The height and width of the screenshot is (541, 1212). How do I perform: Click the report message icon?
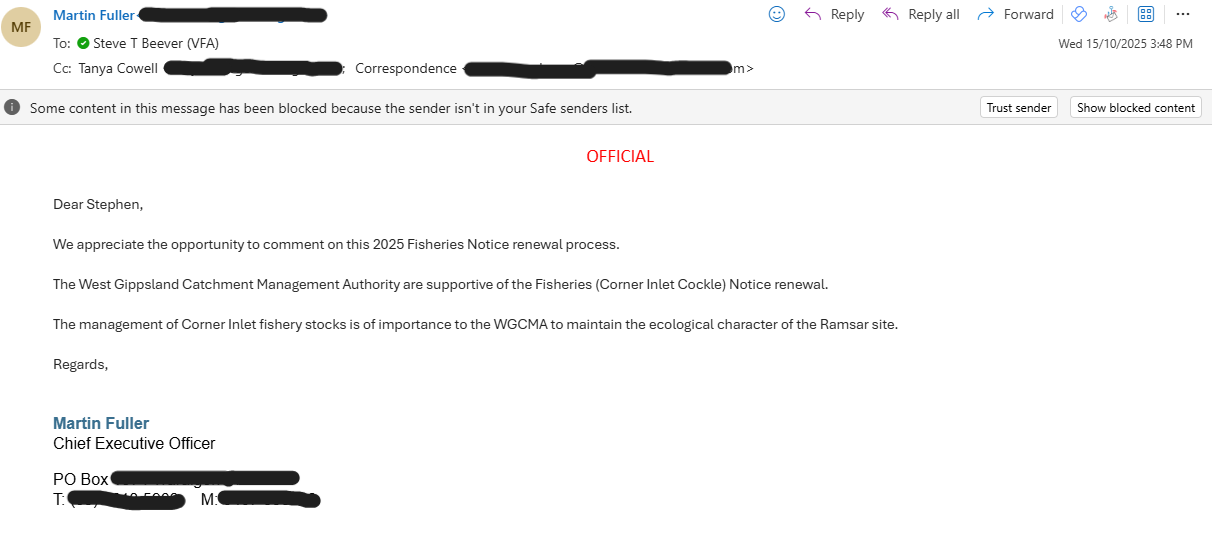tap(1111, 14)
